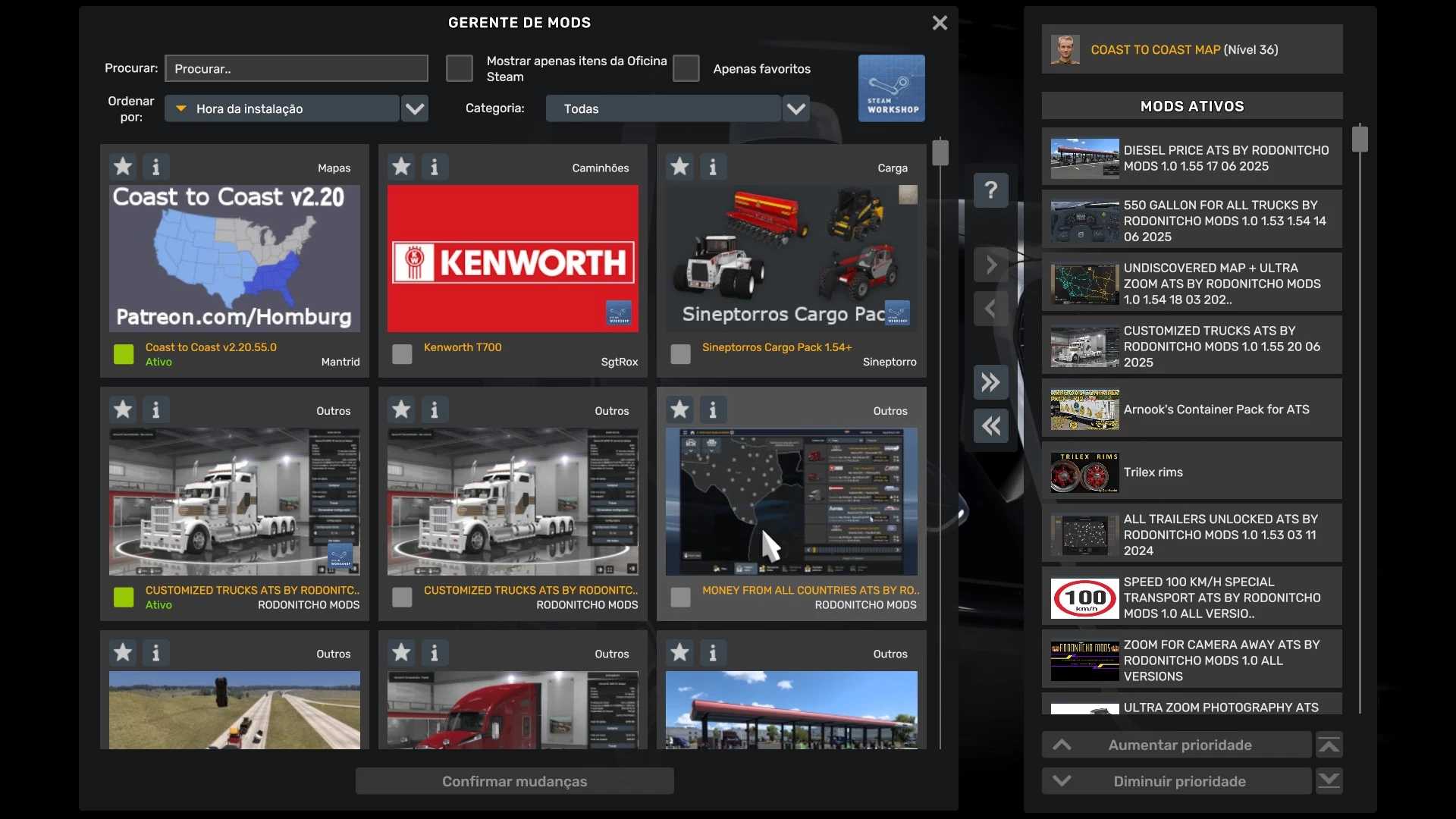Check the Apenas favoritos box
Image resolution: width=1456 pixels, height=819 pixels.
(x=686, y=68)
